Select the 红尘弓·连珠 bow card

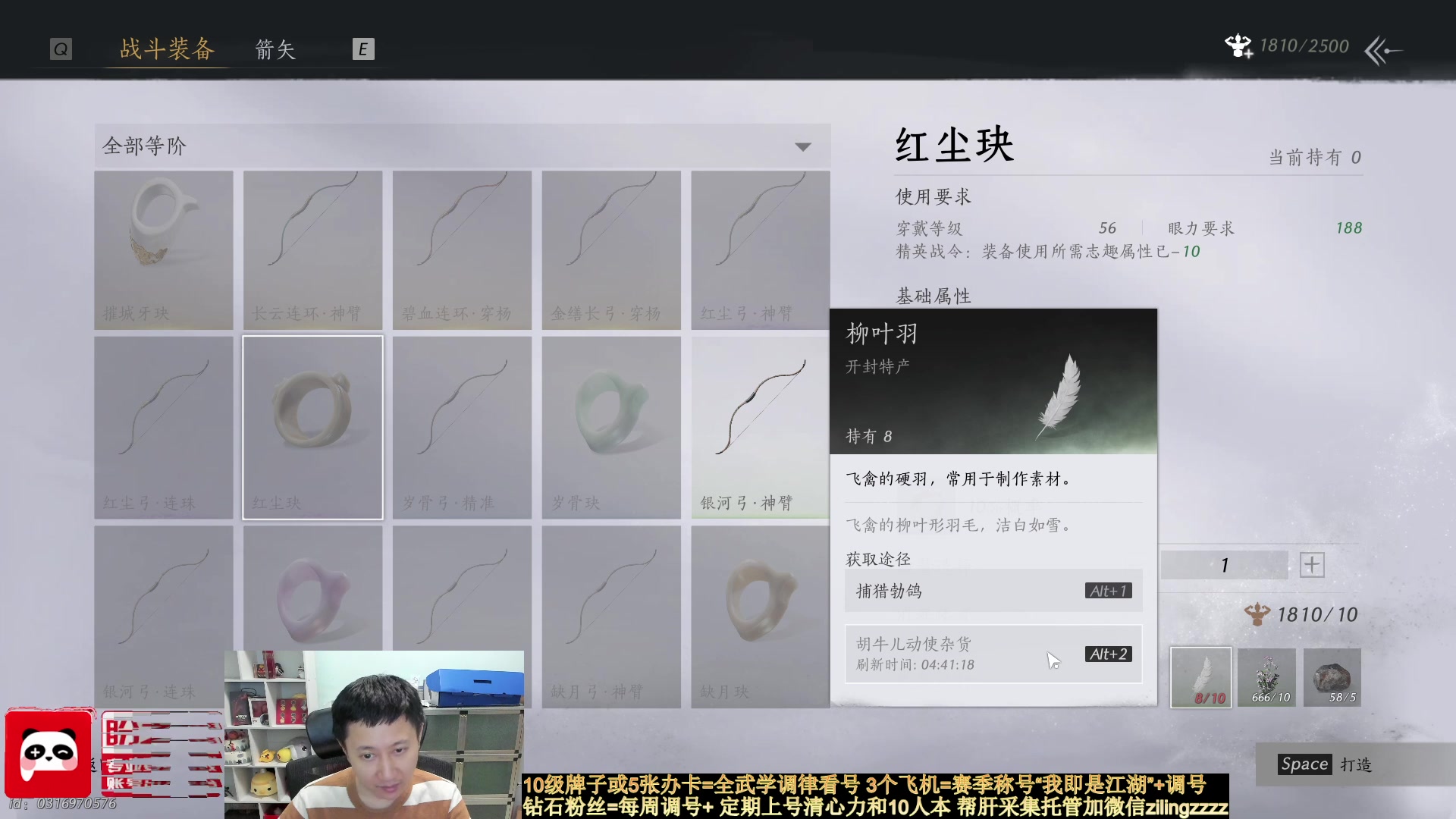pyautogui.click(x=164, y=428)
